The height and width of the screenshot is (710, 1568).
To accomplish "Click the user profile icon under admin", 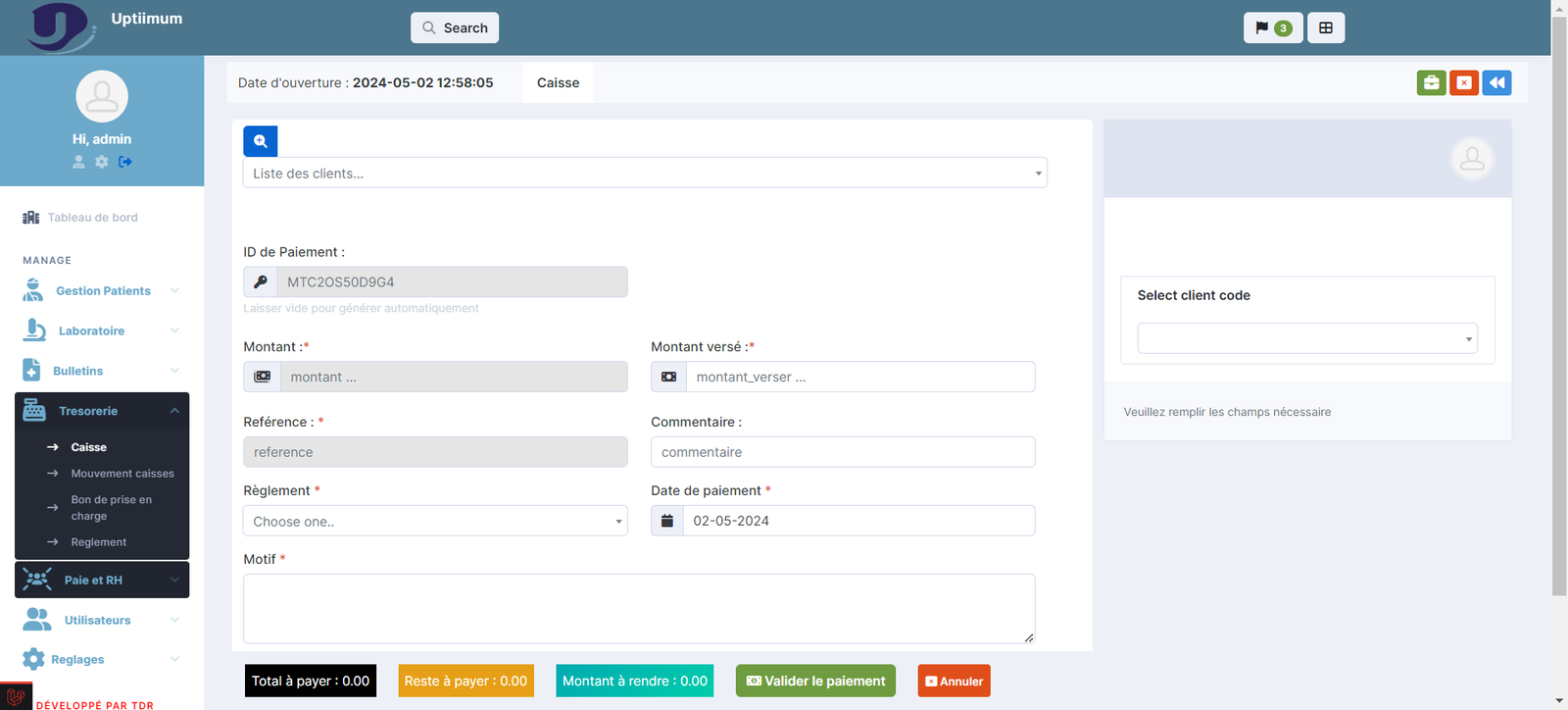I will click(78, 162).
